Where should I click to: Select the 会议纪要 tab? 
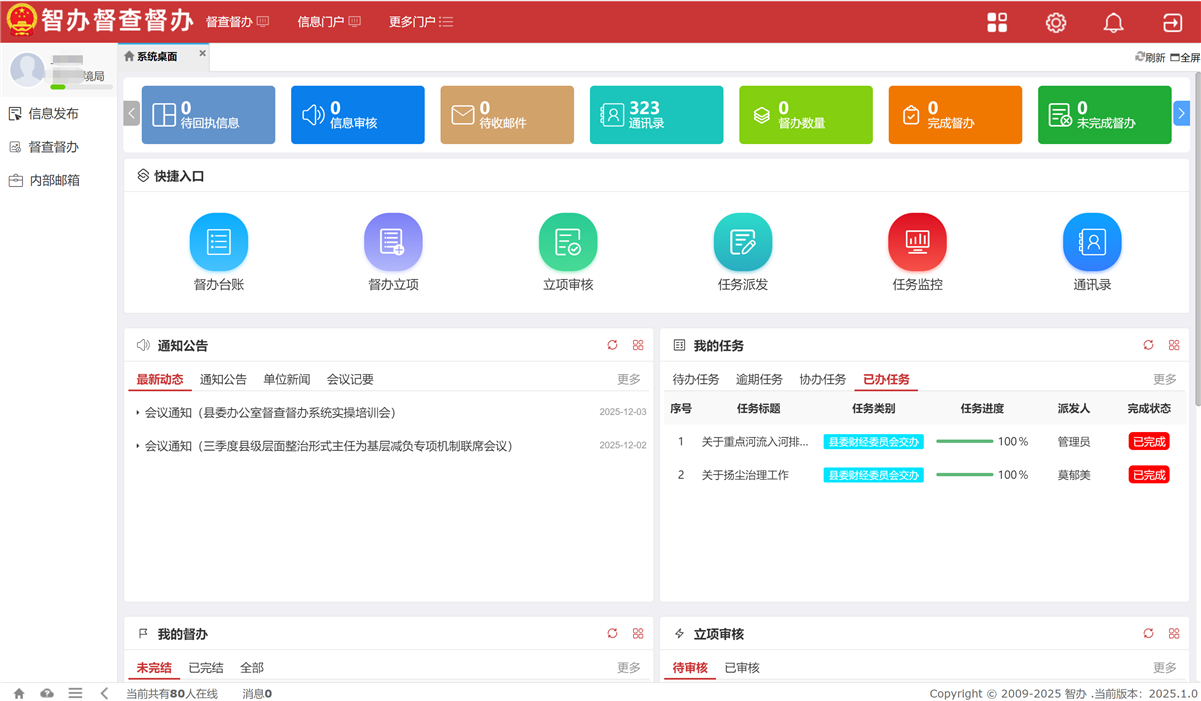click(350, 380)
